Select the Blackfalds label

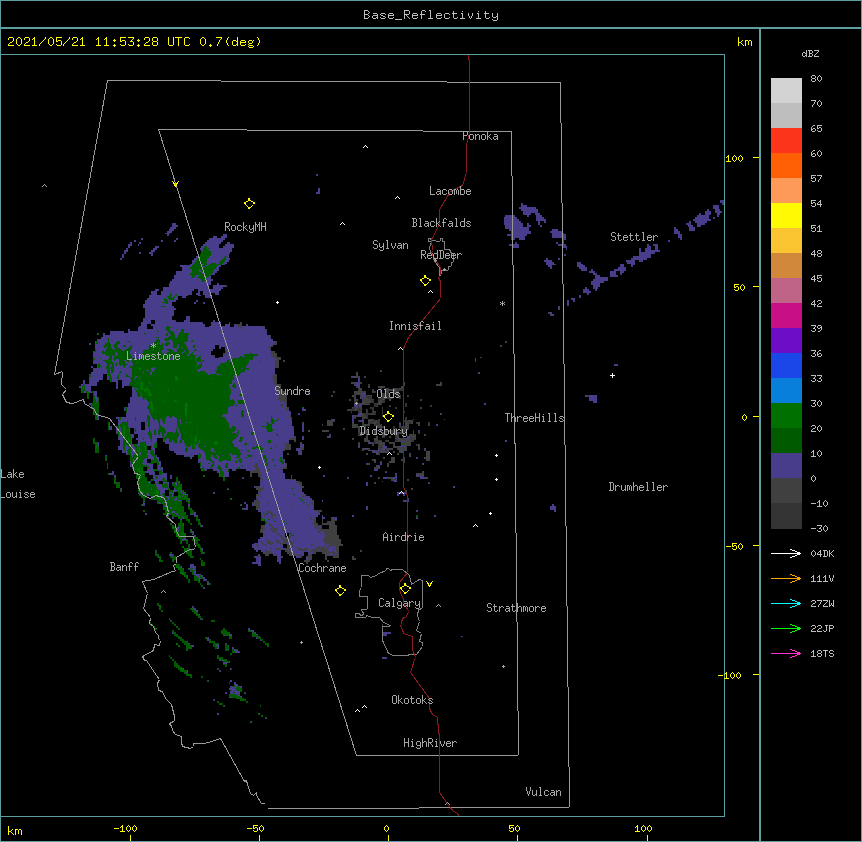tap(441, 223)
